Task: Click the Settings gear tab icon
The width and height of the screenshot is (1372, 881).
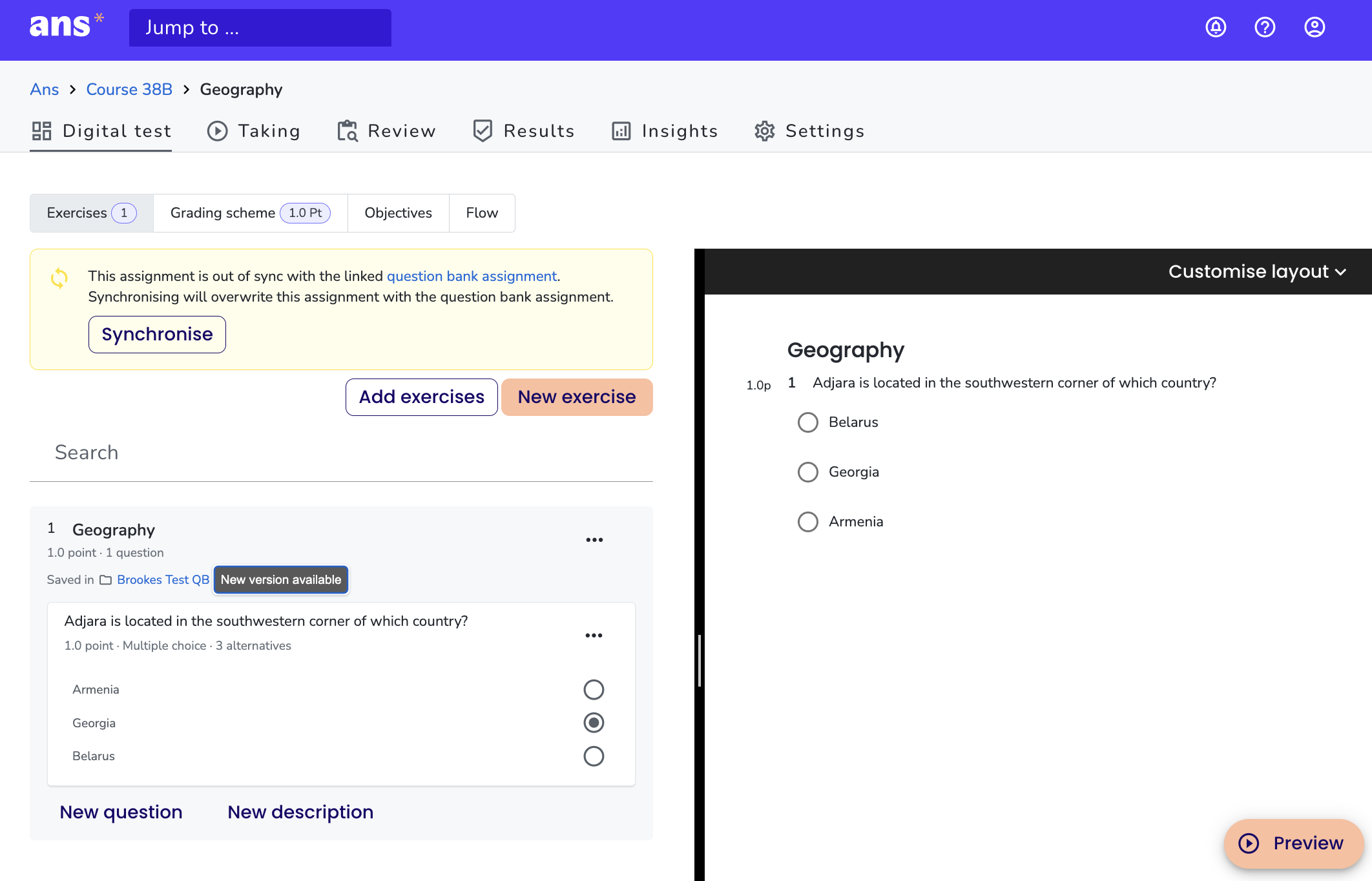Action: [765, 131]
